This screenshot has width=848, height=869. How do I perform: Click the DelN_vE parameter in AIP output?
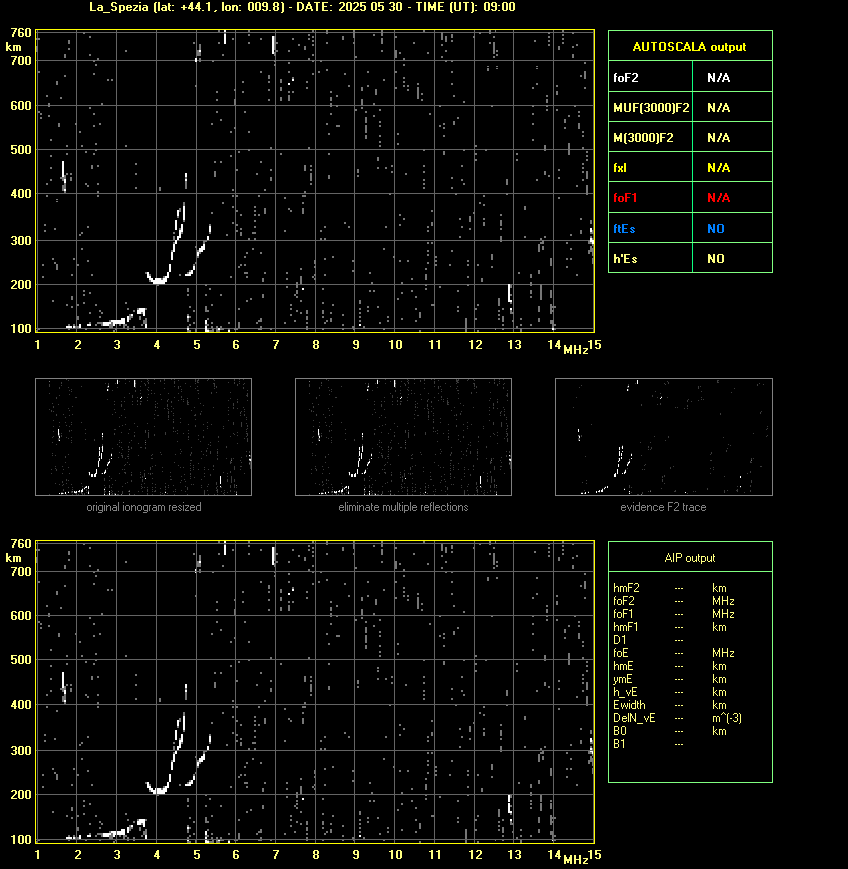click(x=634, y=718)
